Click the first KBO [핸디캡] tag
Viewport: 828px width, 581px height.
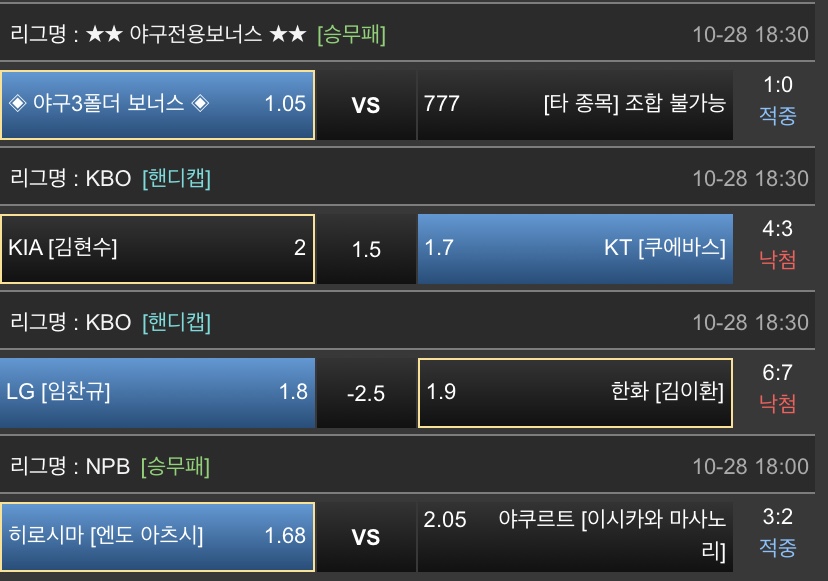(x=177, y=179)
